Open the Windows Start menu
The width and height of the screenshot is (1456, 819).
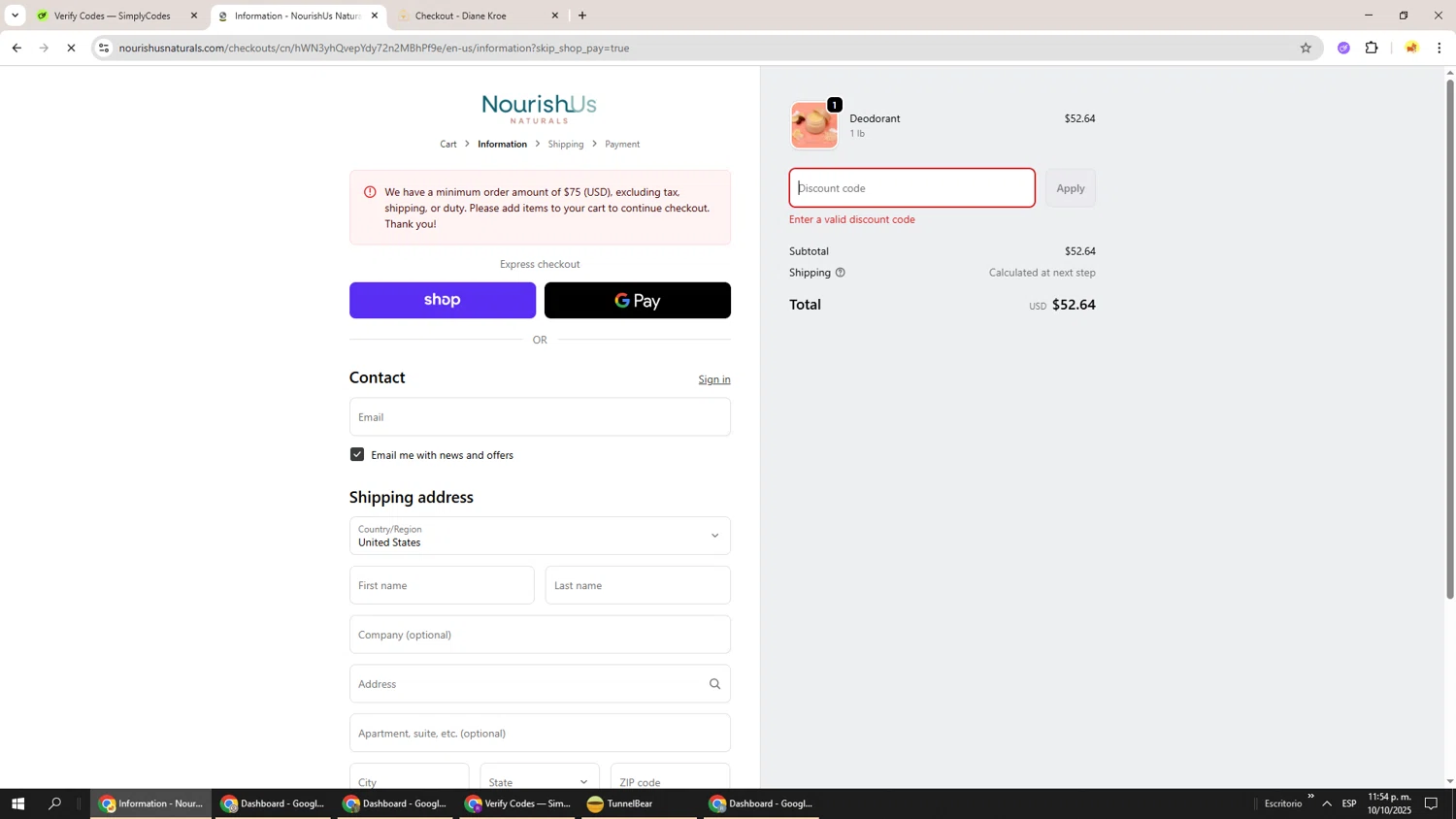click(x=17, y=803)
